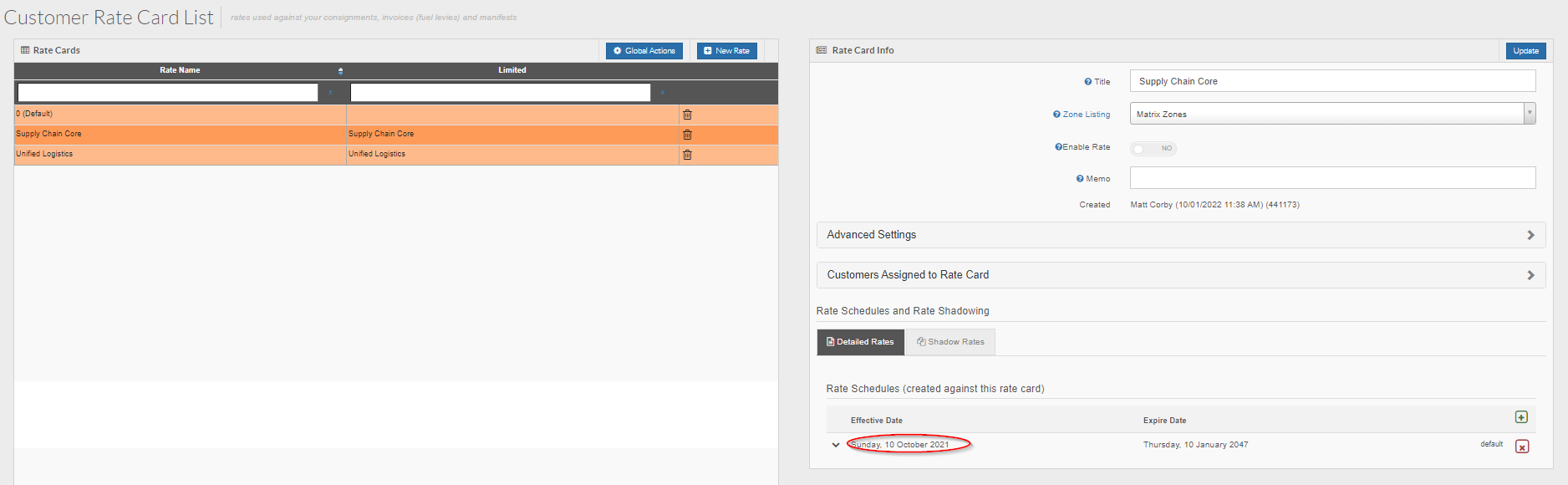Toggle the Enable Rate switch
Screen dimensions: 1568x485
(1153, 148)
